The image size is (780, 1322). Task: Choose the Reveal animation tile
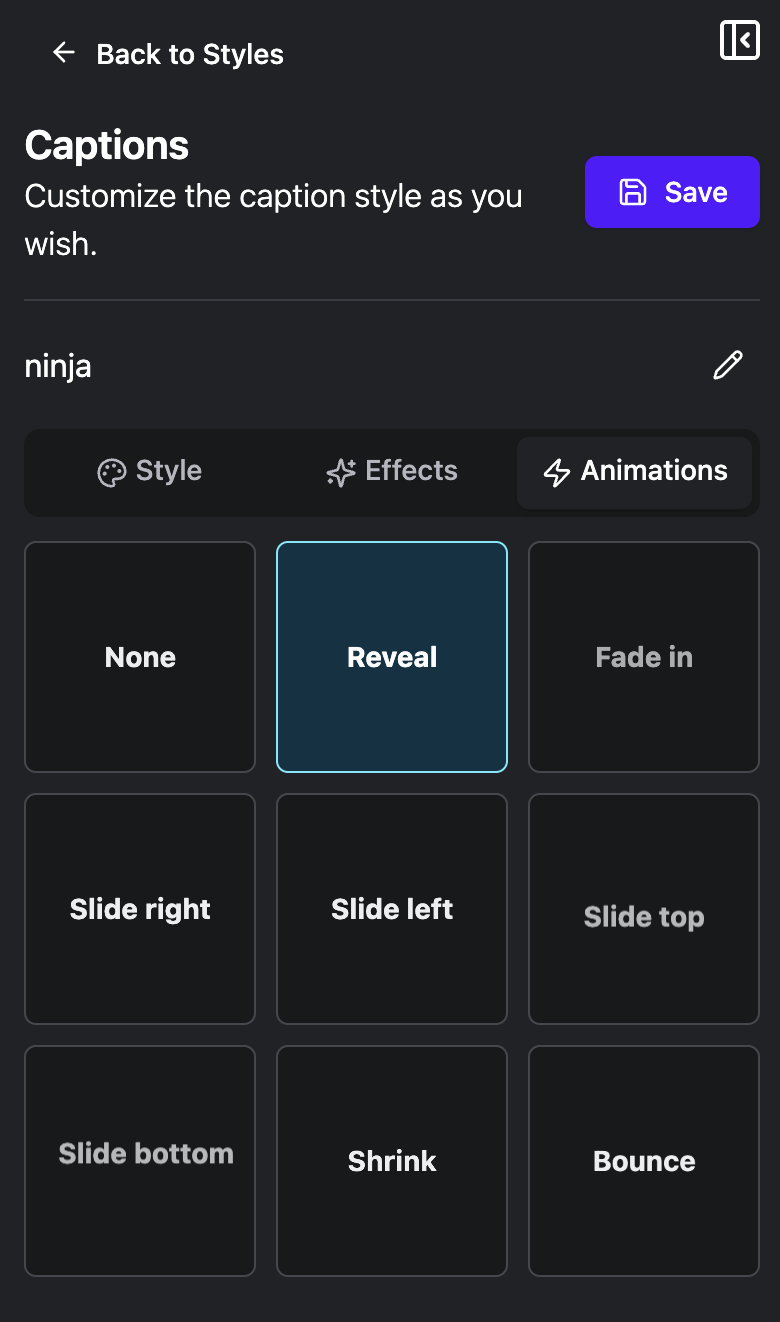392,657
